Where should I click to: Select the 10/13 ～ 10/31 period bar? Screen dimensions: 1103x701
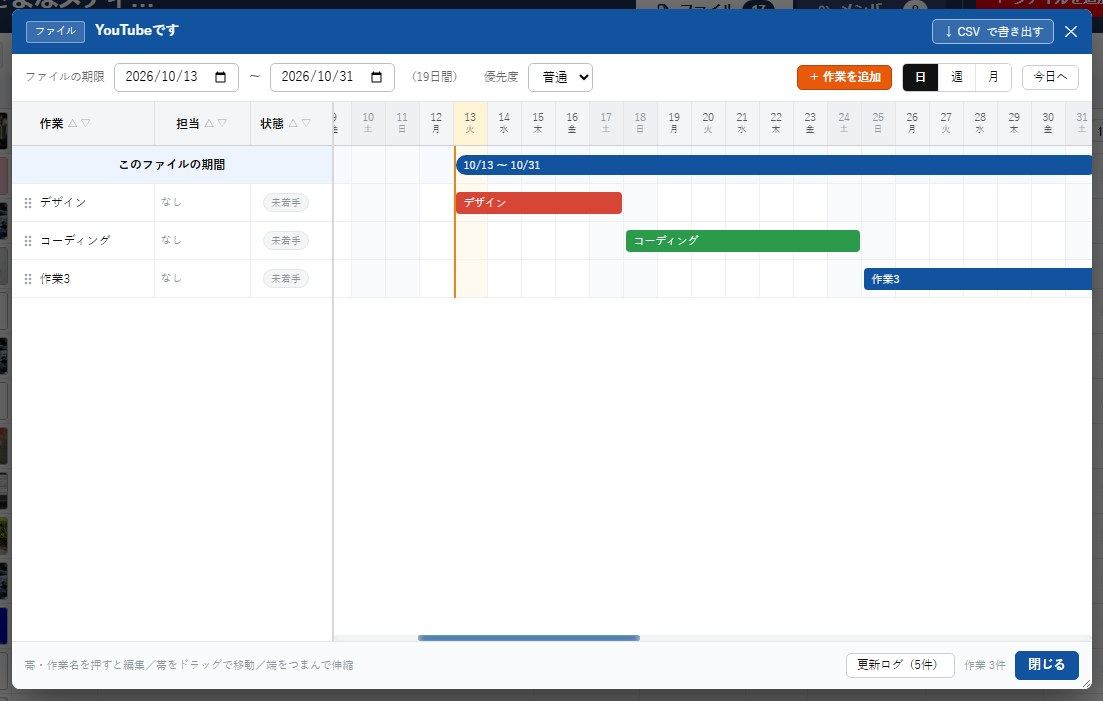pos(774,165)
